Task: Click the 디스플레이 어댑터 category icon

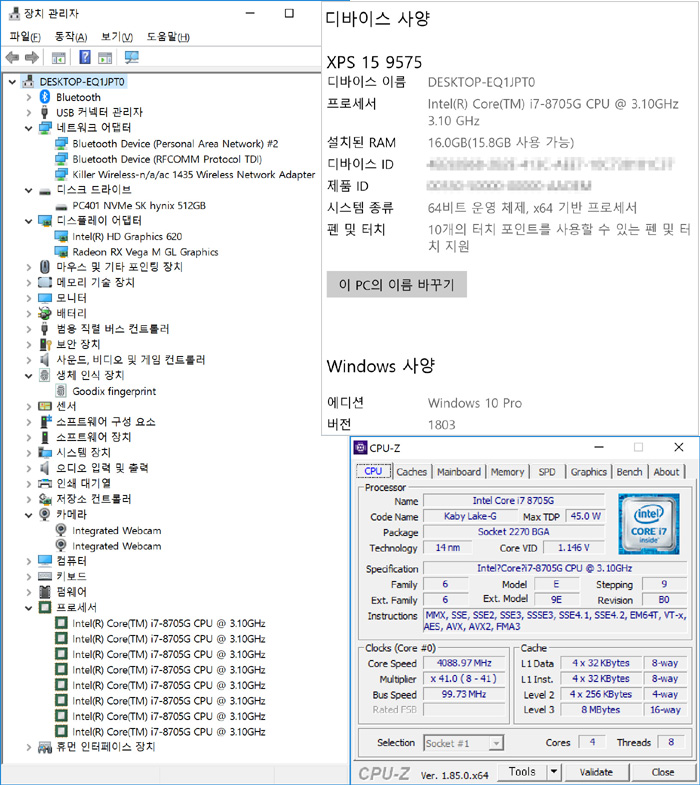Action: (x=45, y=221)
